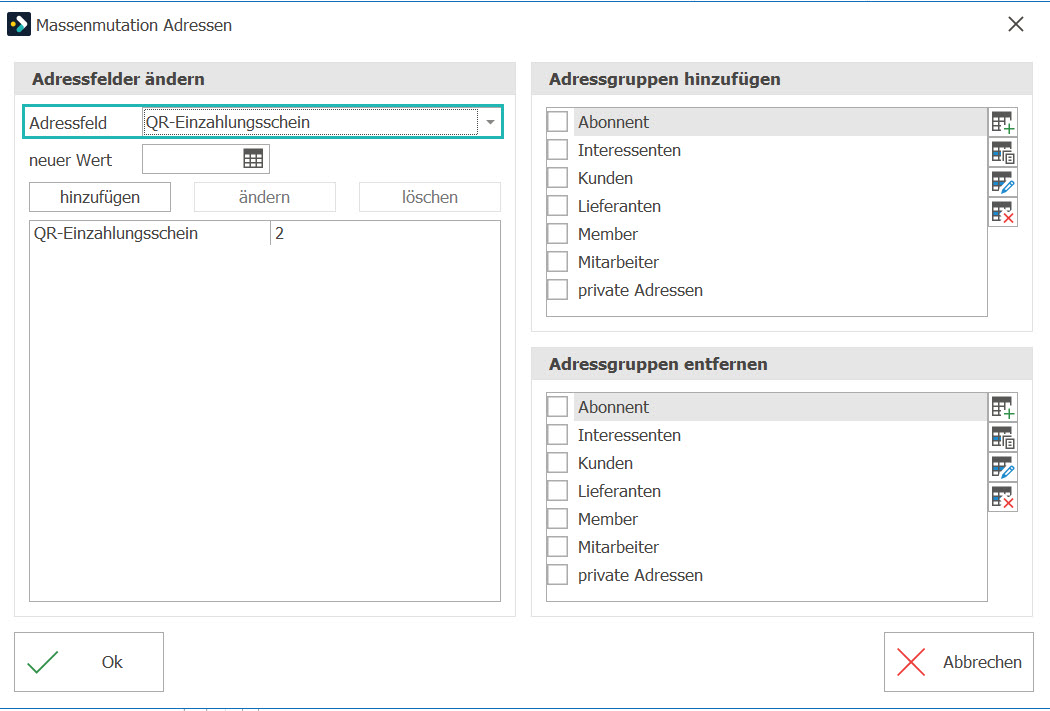This screenshot has width=1050, height=711.
Task: Check Kunden under Adressgruppen hinzufügen
Action: pyautogui.click(x=557, y=178)
